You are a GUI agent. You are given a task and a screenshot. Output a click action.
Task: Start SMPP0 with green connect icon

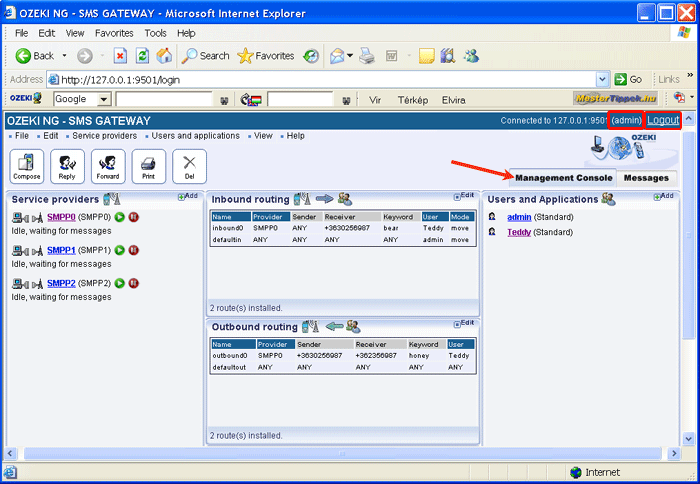(x=119, y=217)
